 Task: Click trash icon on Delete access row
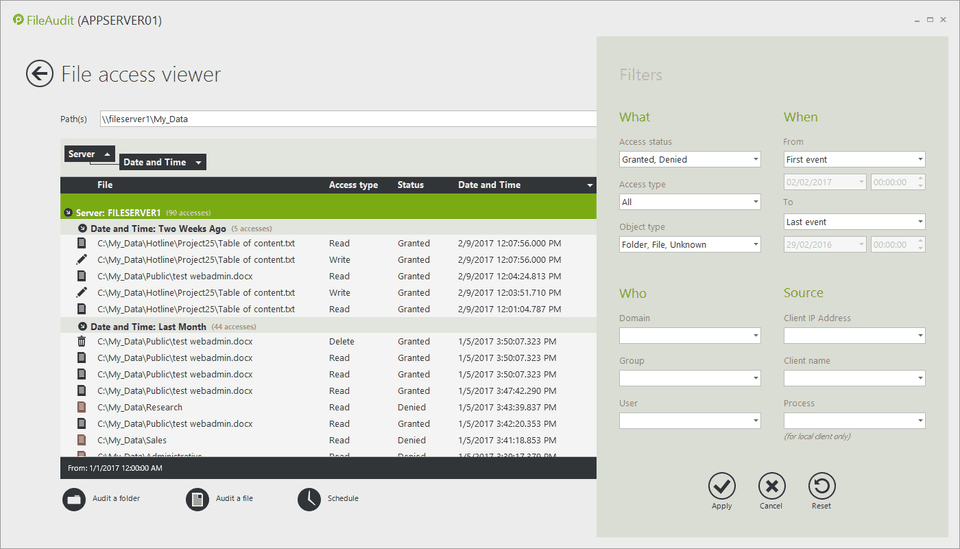[x=82, y=342]
